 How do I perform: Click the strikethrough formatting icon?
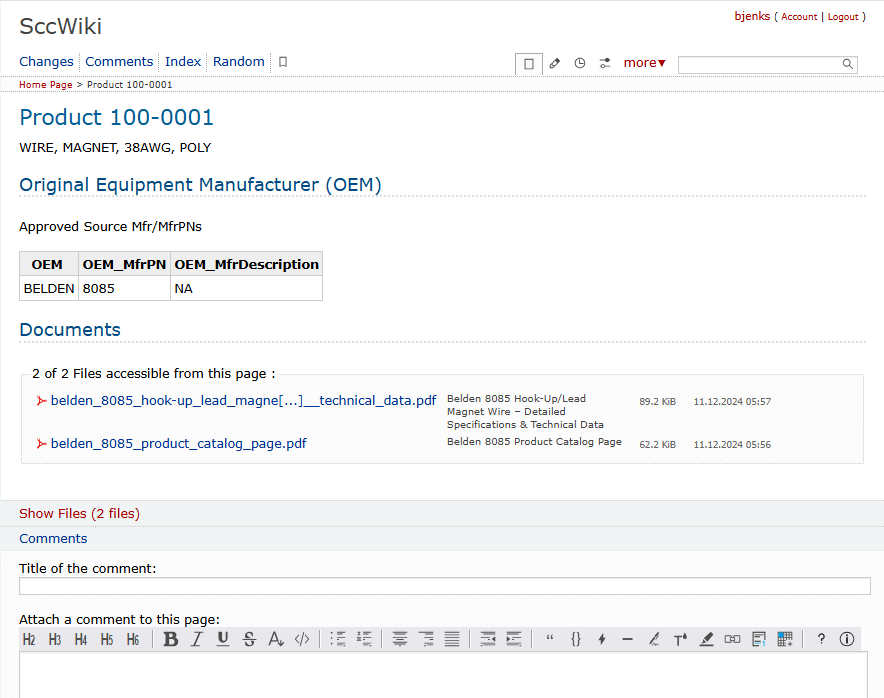(249, 639)
